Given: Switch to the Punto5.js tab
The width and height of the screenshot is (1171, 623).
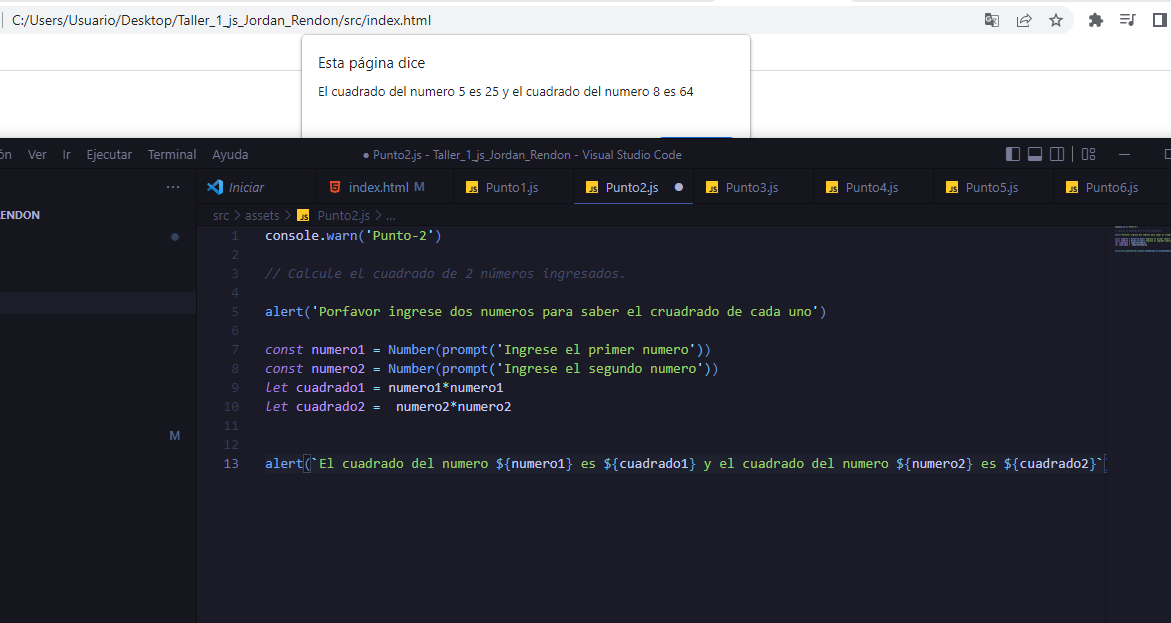Looking at the screenshot, I should (x=993, y=187).
